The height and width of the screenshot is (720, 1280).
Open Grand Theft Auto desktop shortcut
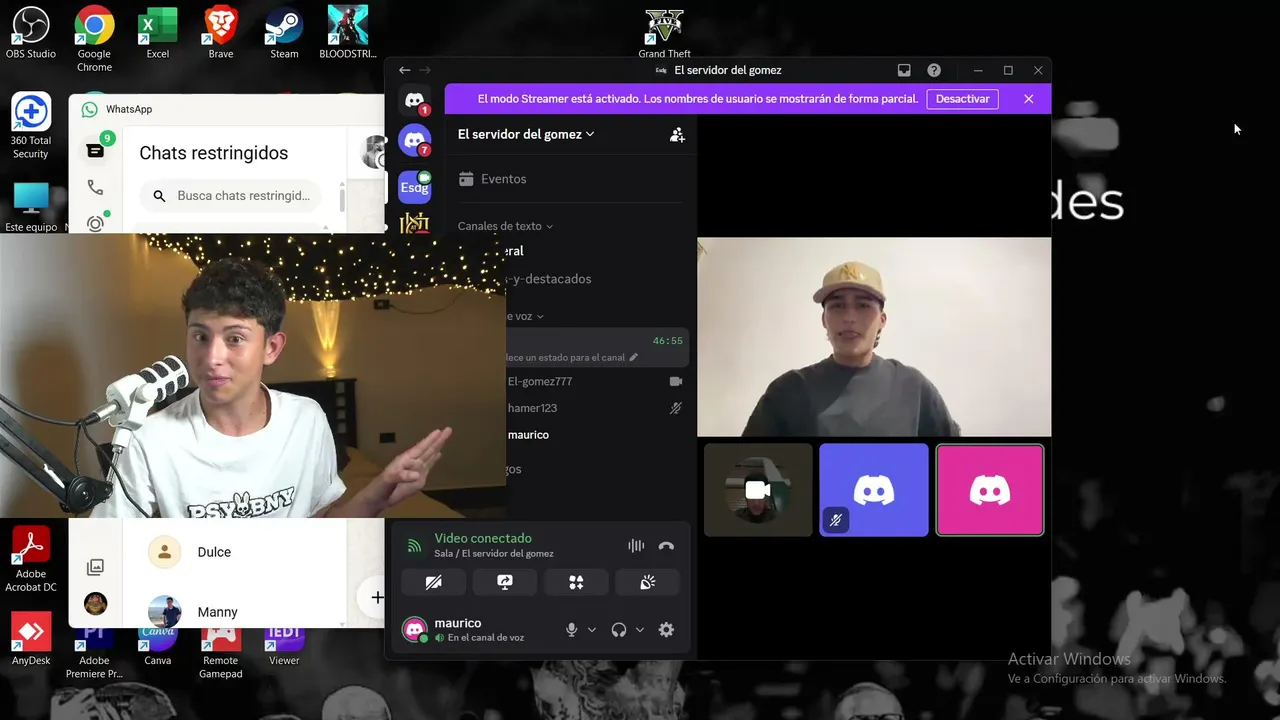coord(664,34)
